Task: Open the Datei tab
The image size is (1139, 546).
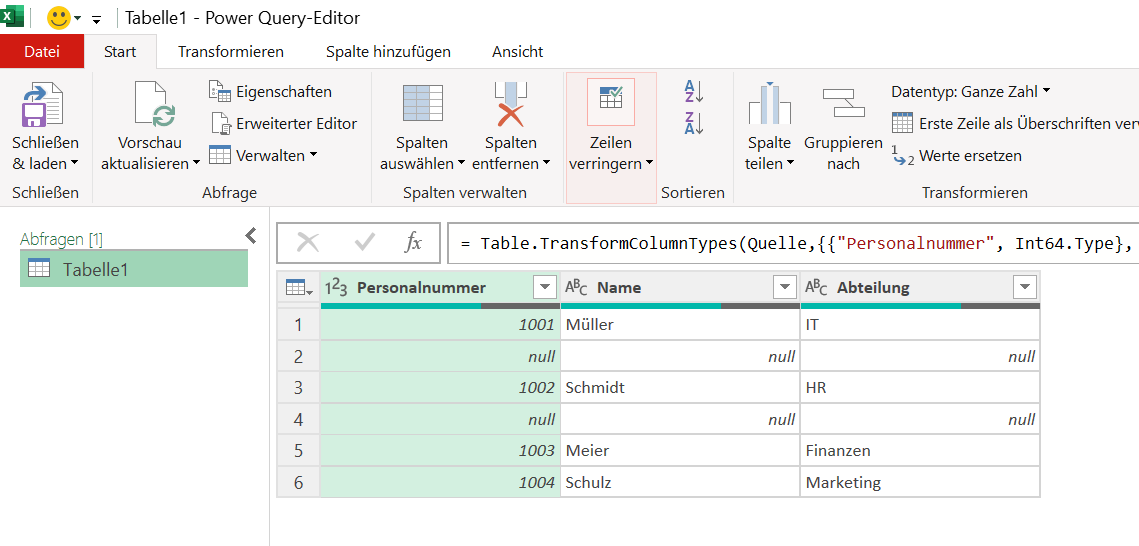Action: point(42,52)
